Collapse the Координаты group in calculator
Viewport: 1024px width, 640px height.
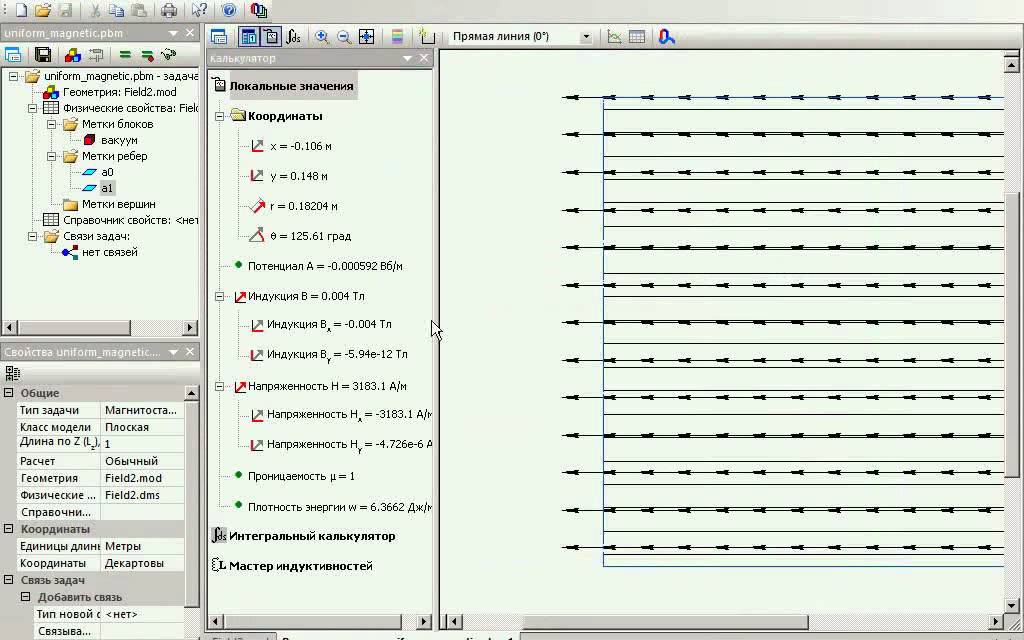click(x=220, y=116)
